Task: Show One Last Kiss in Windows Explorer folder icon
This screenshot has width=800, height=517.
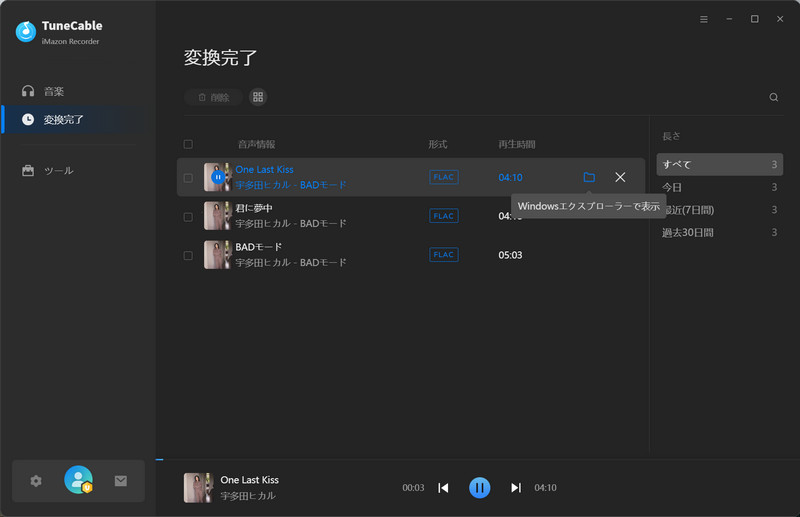Action: click(x=589, y=177)
